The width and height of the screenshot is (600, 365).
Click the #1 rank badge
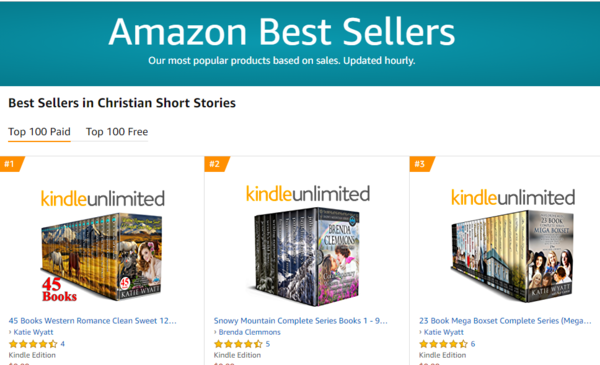pos(12,164)
